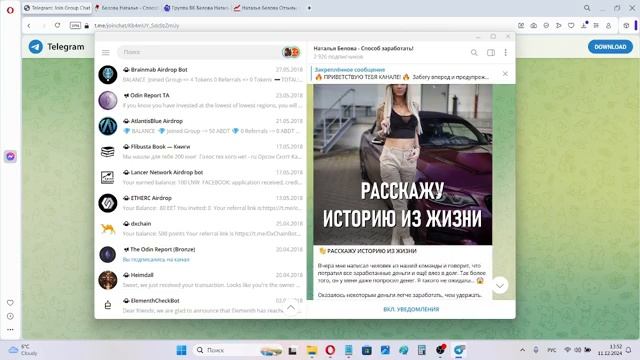Viewport: 640px width, 360px height.
Task: Switch to the Наталья Белова Отзывы tab
Action: (266, 8)
